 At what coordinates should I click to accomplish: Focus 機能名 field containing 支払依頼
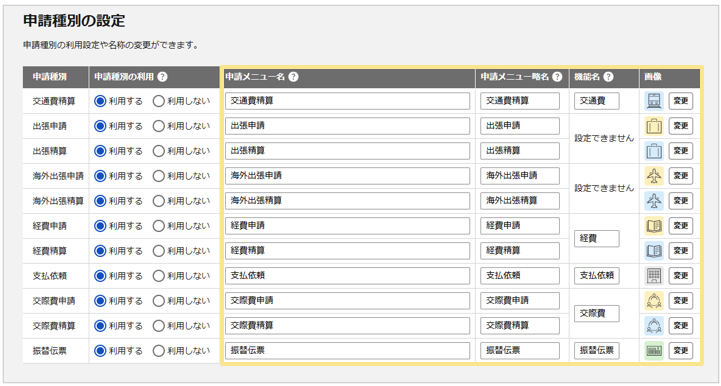coord(597,276)
